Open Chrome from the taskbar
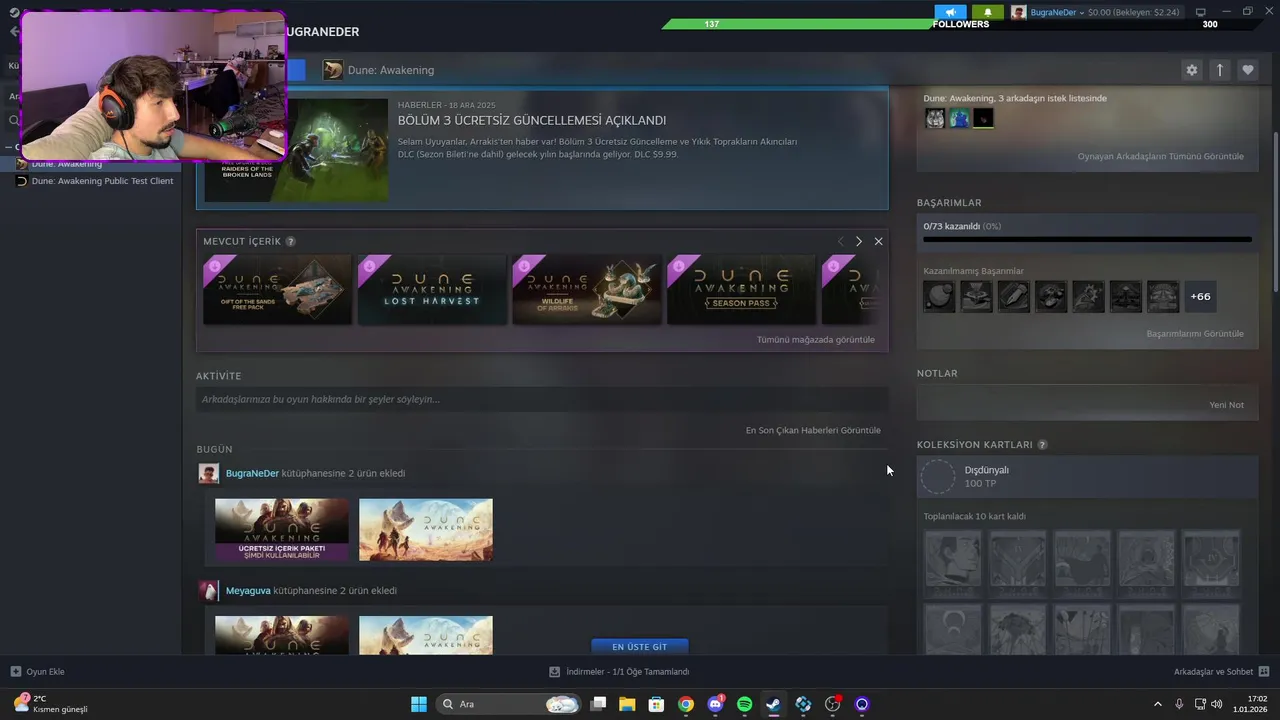Viewport: 1280px width, 720px height. [x=685, y=704]
